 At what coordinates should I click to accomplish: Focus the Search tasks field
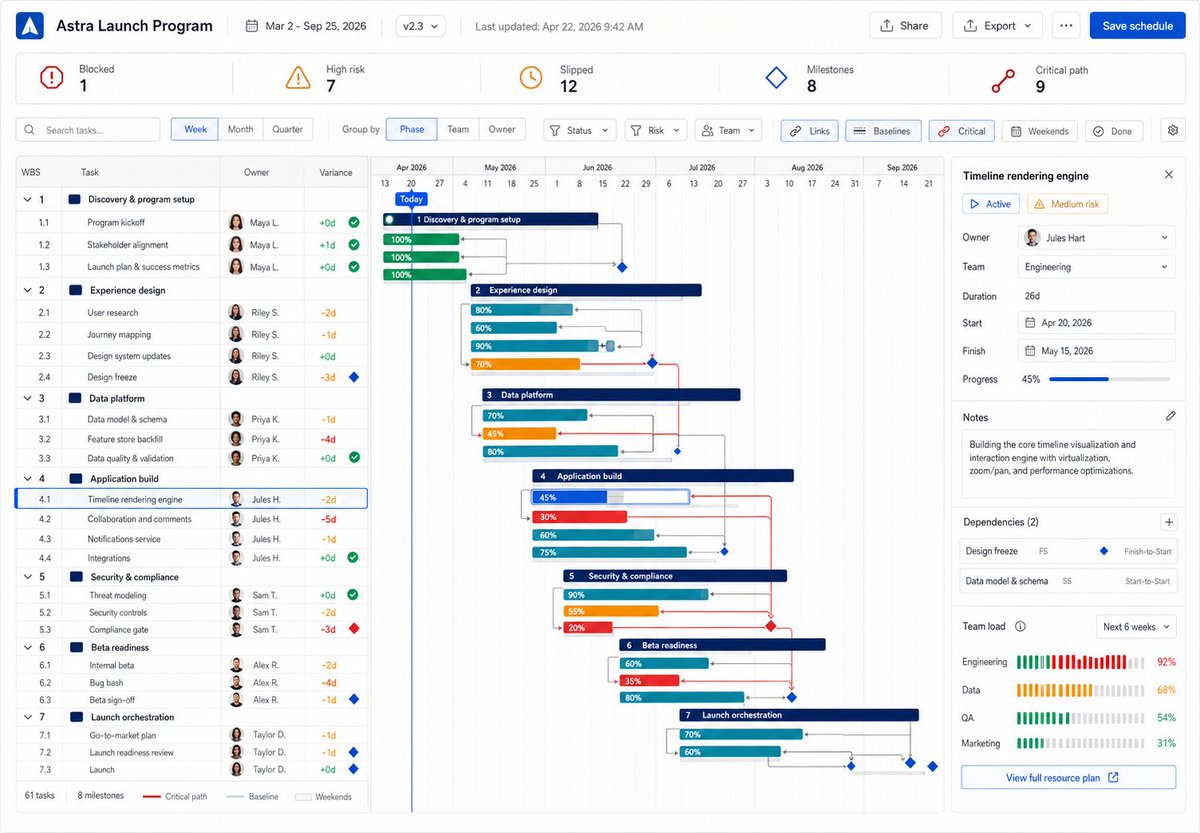tap(88, 130)
